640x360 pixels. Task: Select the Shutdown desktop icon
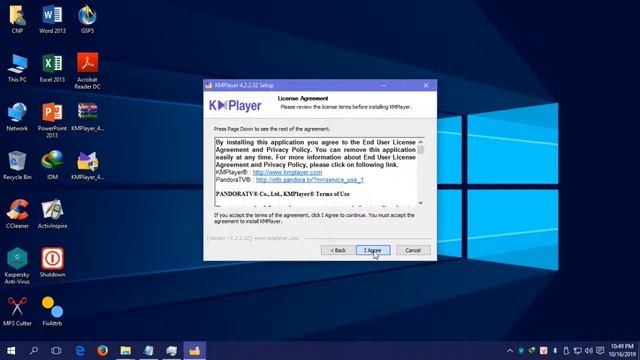pyautogui.click(x=52, y=263)
